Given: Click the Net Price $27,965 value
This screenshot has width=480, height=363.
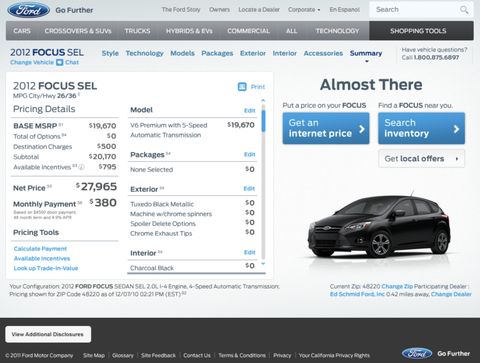Looking at the screenshot, I should coord(96,187).
